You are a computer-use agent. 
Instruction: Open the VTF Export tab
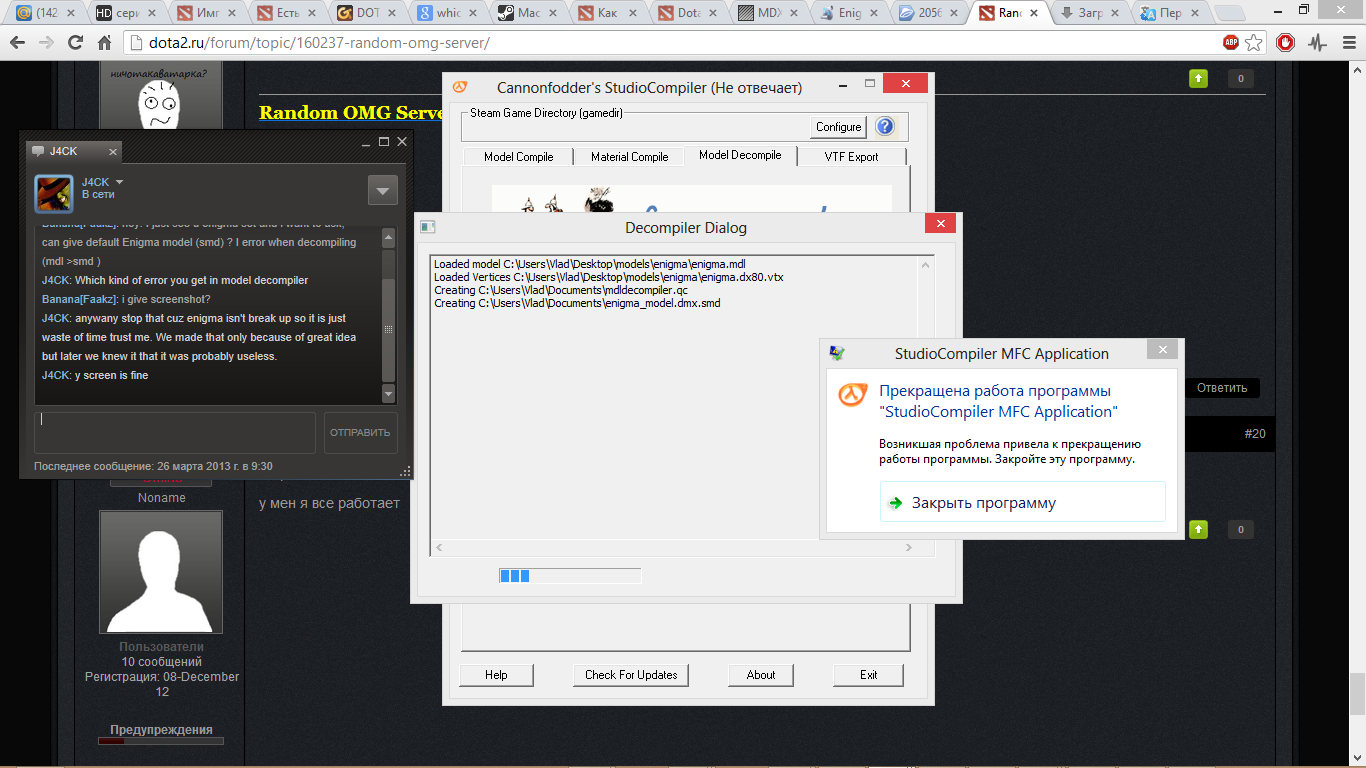click(851, 157)
